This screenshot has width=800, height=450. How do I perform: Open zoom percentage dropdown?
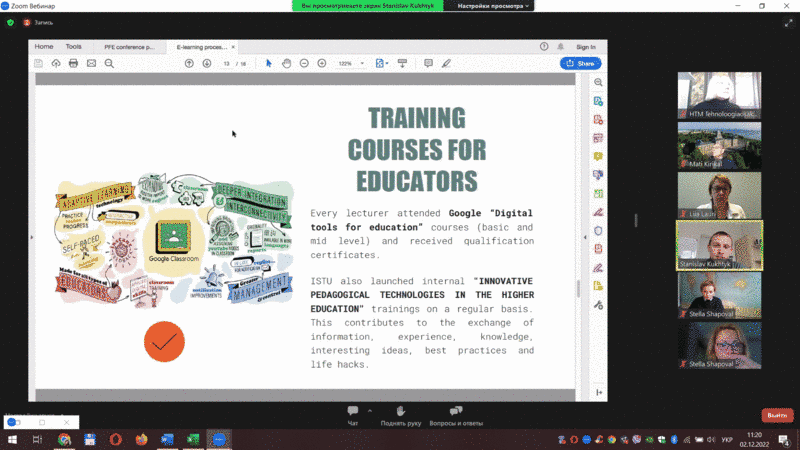pyautogui.click(x=362, y=63)
